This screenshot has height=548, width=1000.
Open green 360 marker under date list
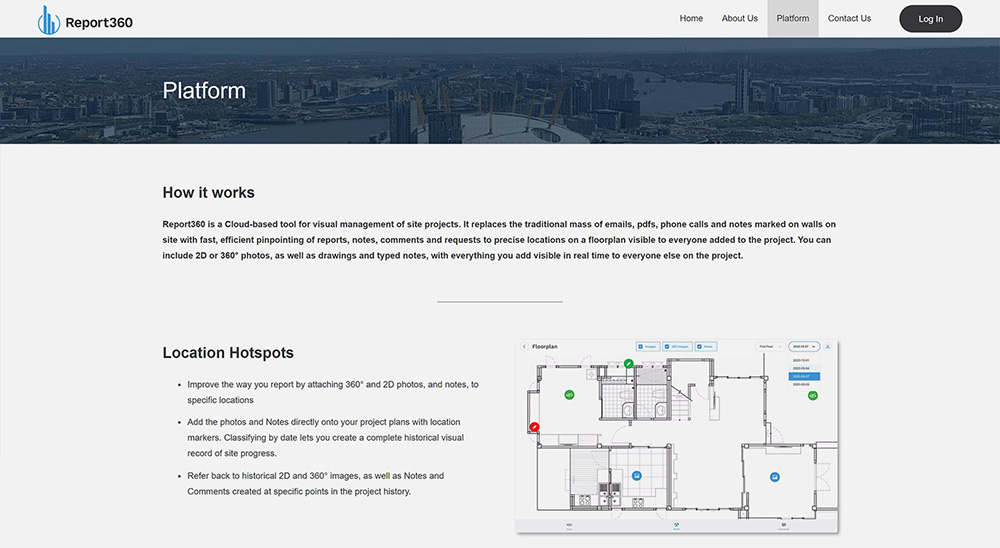[812, 396]
